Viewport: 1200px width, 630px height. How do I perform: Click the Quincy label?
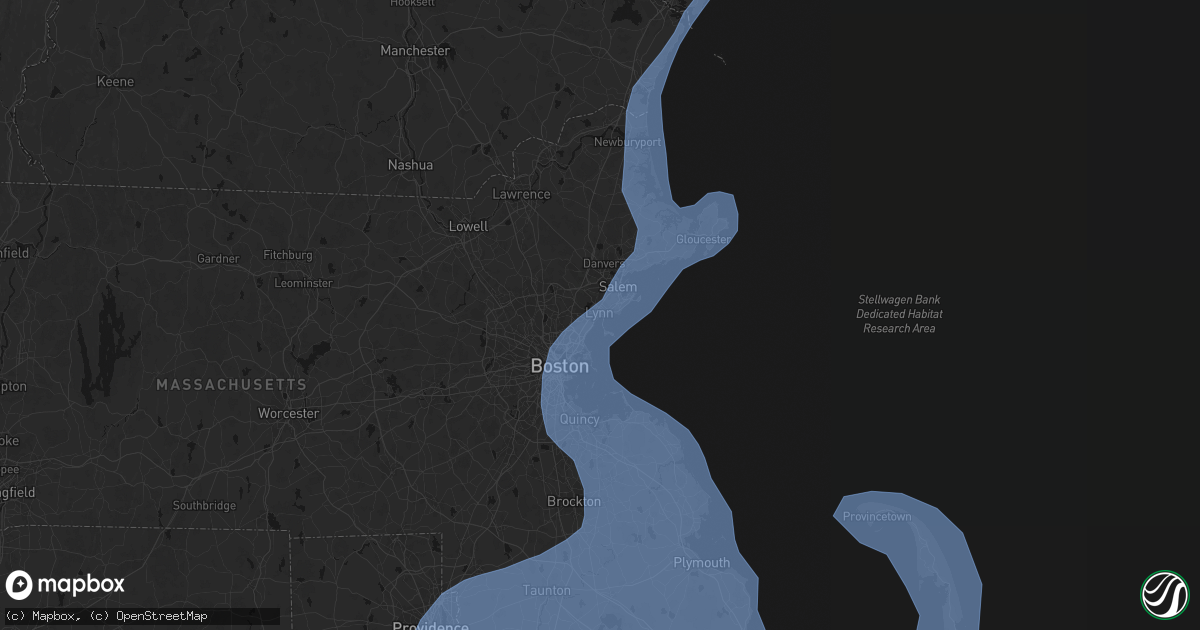[580, 419]
